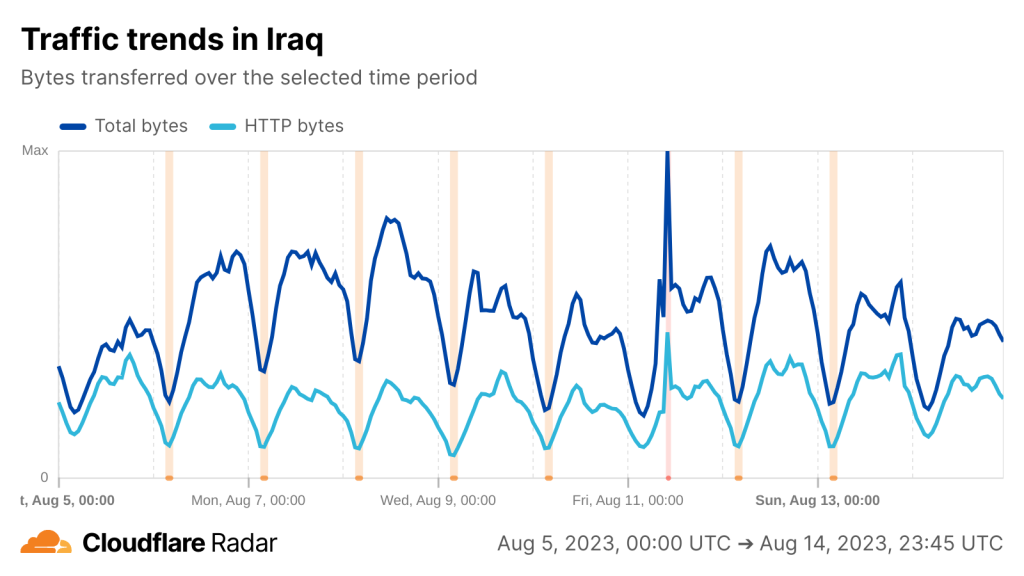Click the Cloudflare orange cloud logo
The height and width of the screenshot is (576, 1024).
(x=46, y=543)
